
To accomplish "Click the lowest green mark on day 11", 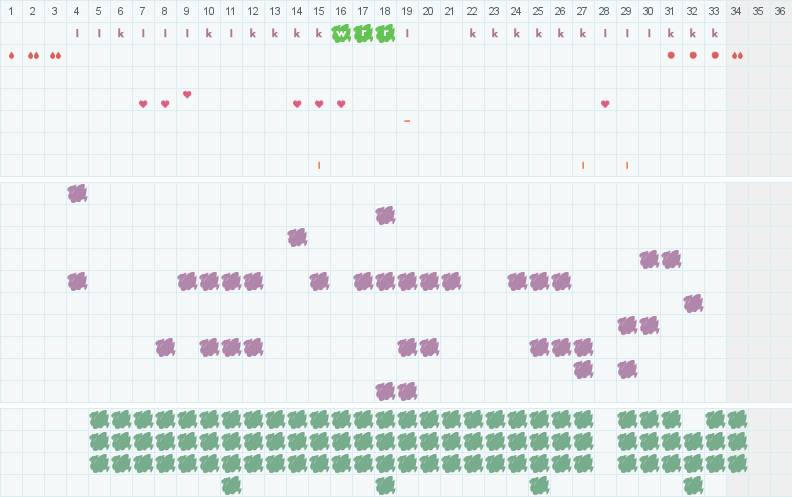I will [231, 485].
